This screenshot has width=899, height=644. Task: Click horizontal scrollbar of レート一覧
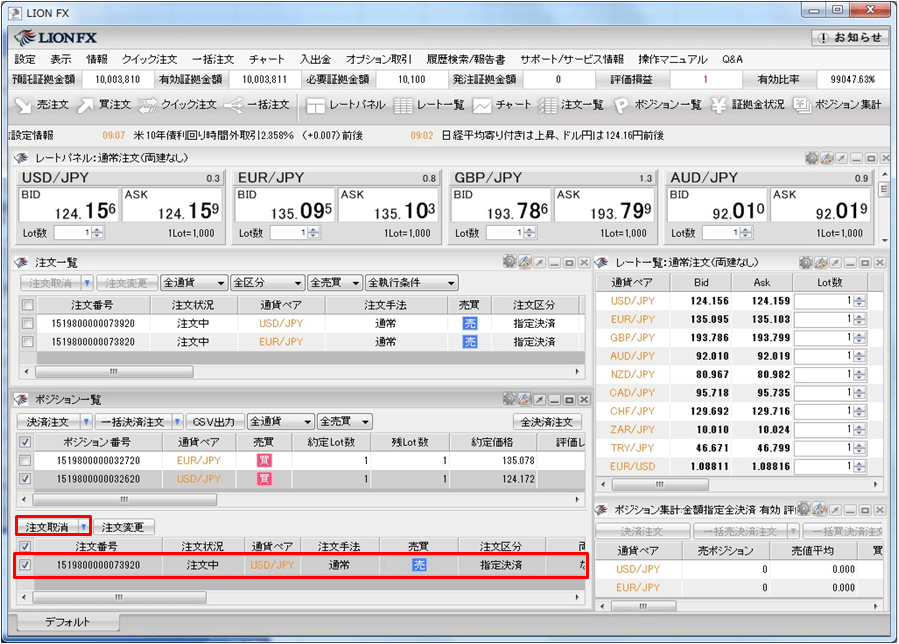(x=659, y=485)
